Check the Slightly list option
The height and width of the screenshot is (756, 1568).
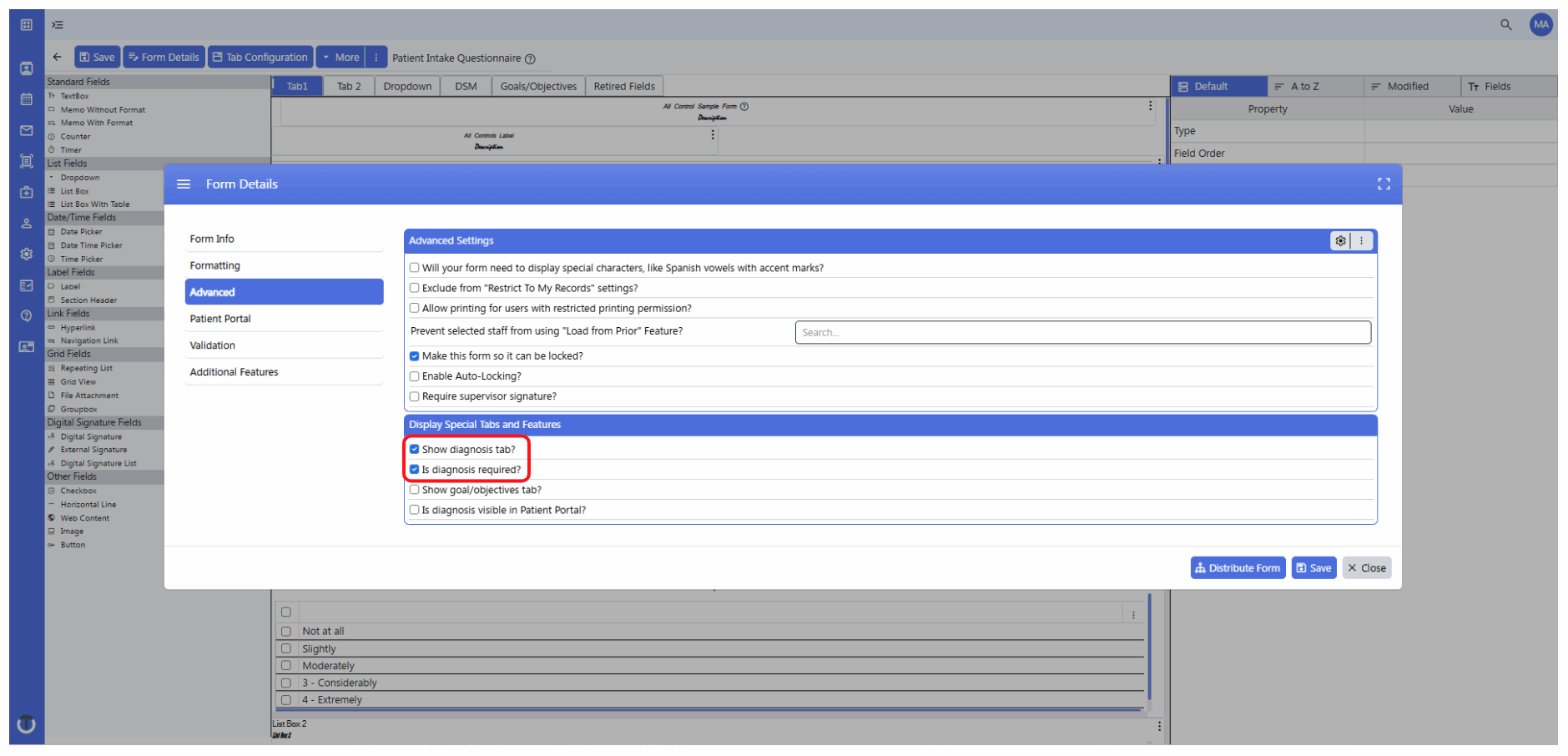point(286,648)
